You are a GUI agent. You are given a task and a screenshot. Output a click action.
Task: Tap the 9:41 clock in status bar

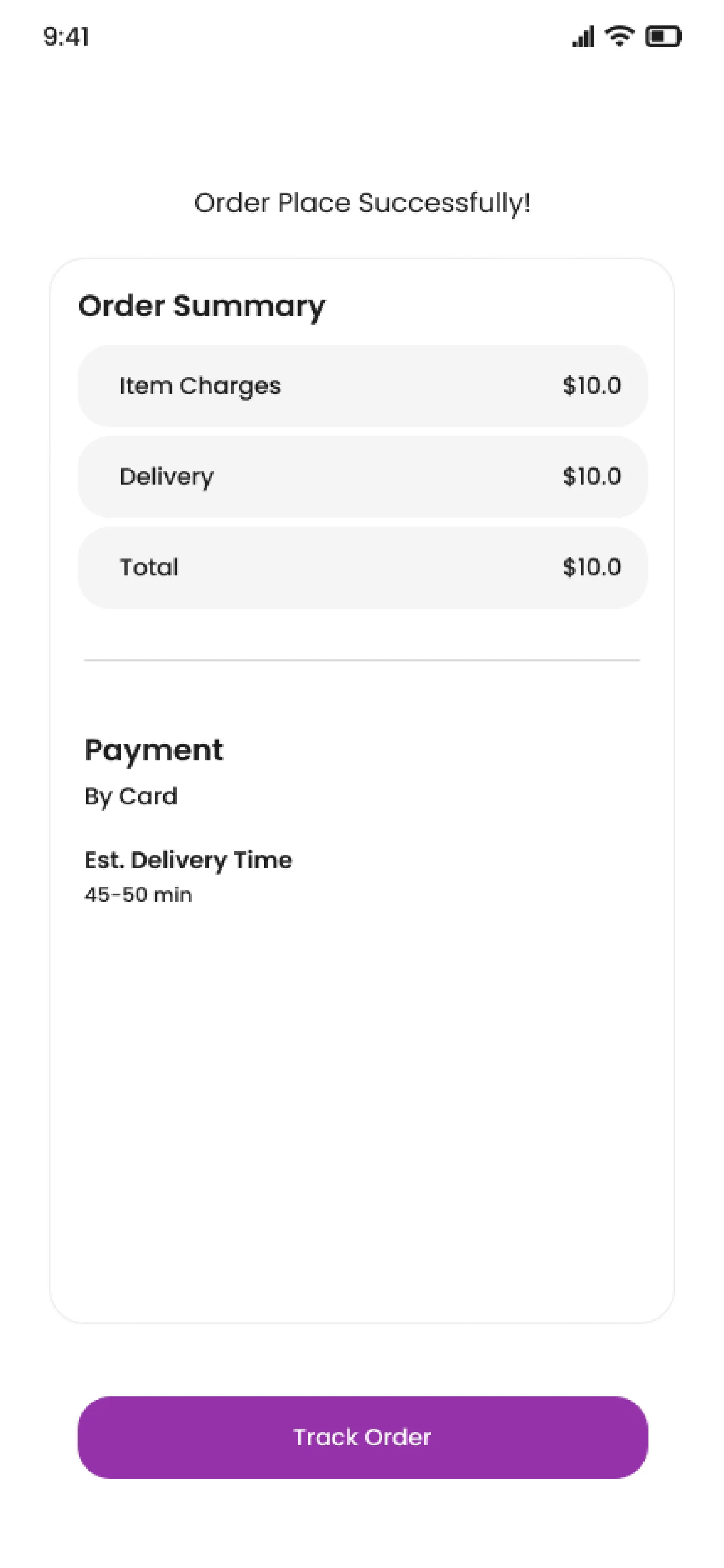[66, 37]
